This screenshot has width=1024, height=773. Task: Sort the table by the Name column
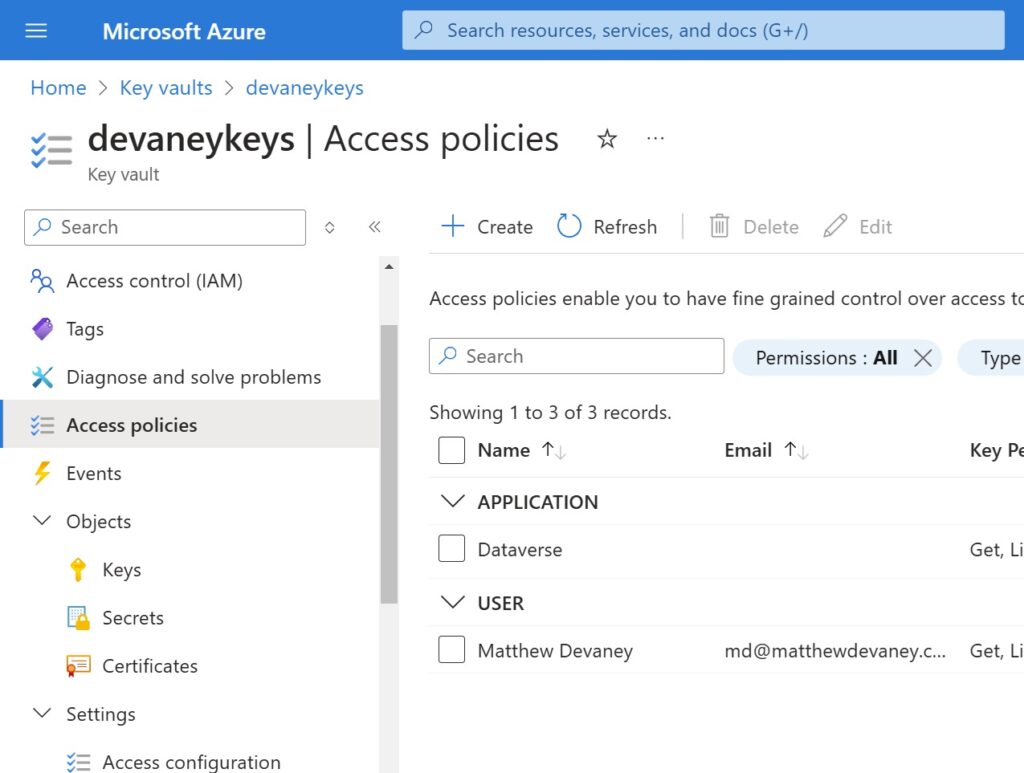pyautogui.click(x=554, y=450)
